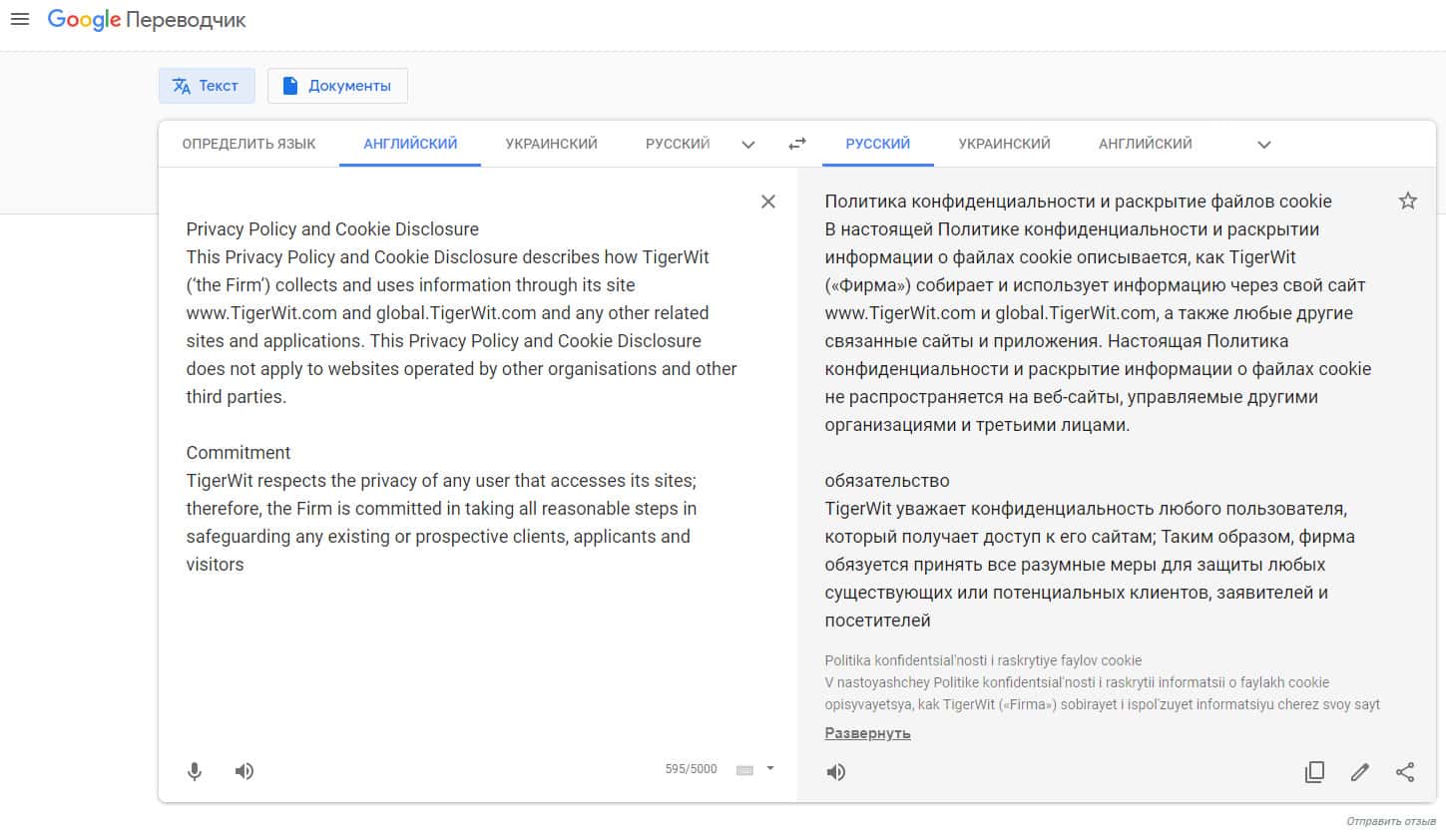1446x840 pixels.
Task: Suggest an edit with pencil icon
Action: (1359, 772)
